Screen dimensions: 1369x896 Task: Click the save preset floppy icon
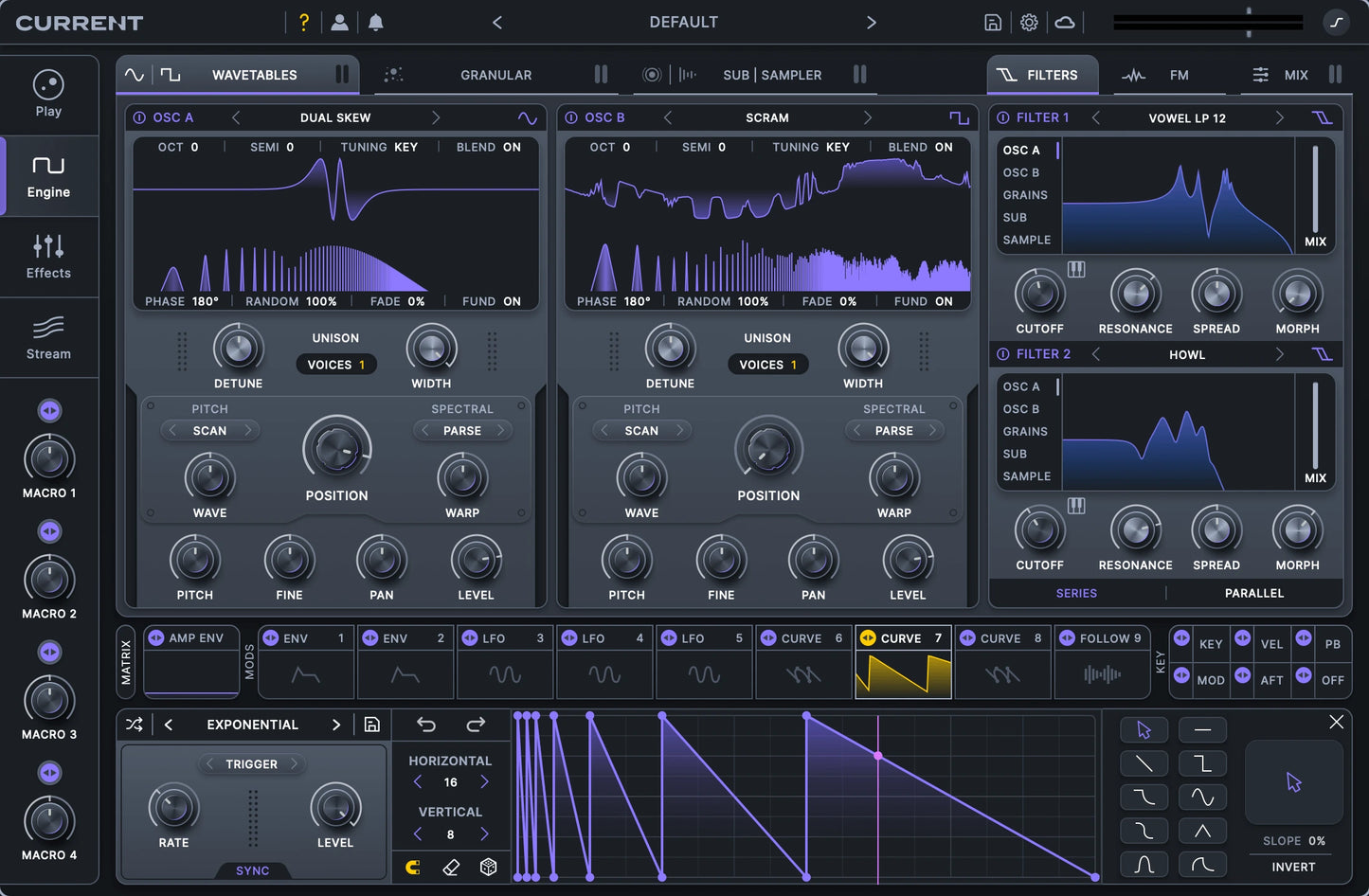pyautogui.click(x=993, y=23)
